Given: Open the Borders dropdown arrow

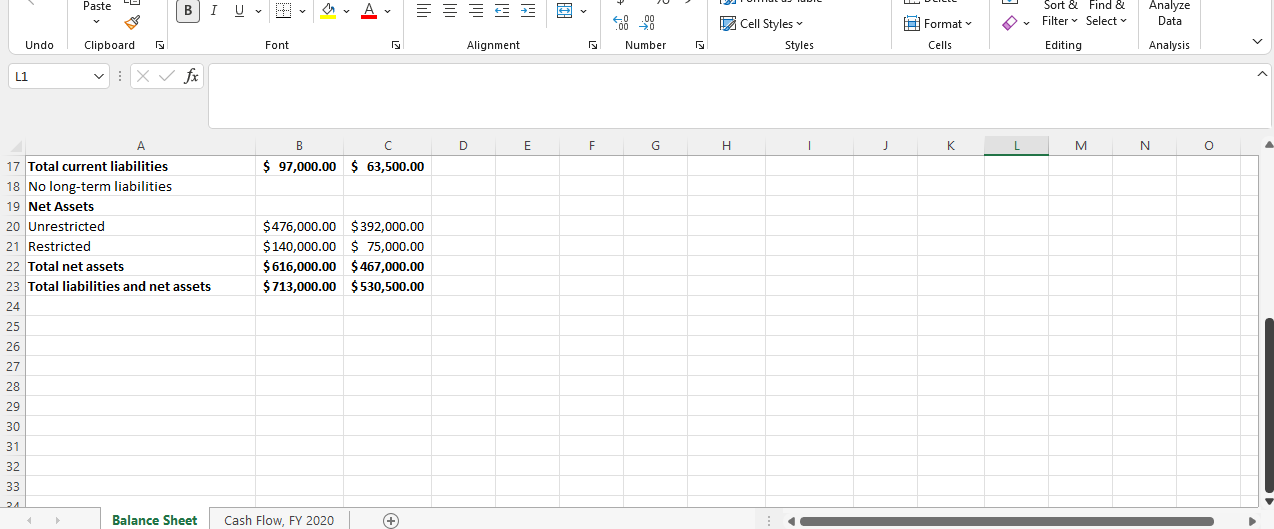Looking at the screenshot, I should [305, 11].
